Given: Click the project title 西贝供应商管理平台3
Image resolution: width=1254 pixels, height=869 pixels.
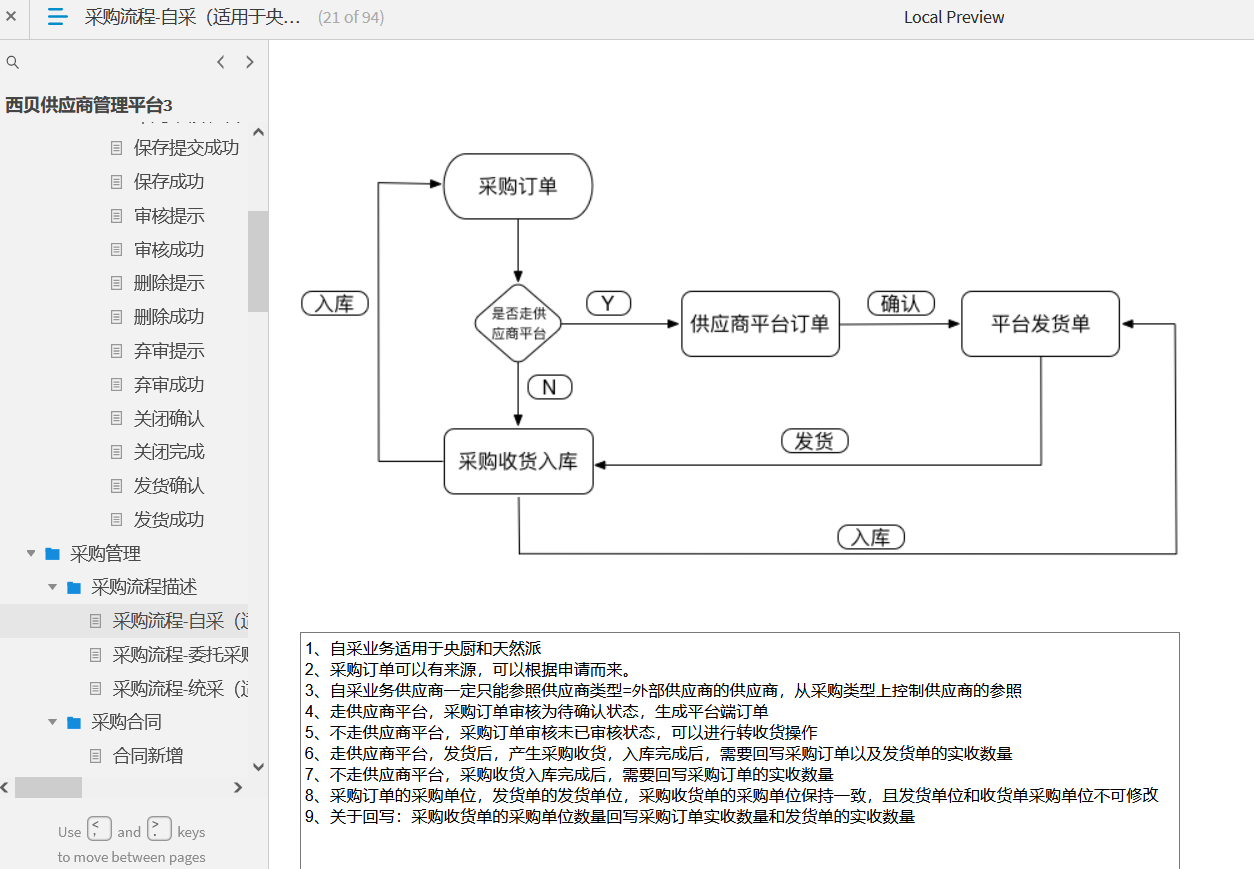Looking at the screenshot, I should point(89,105).
